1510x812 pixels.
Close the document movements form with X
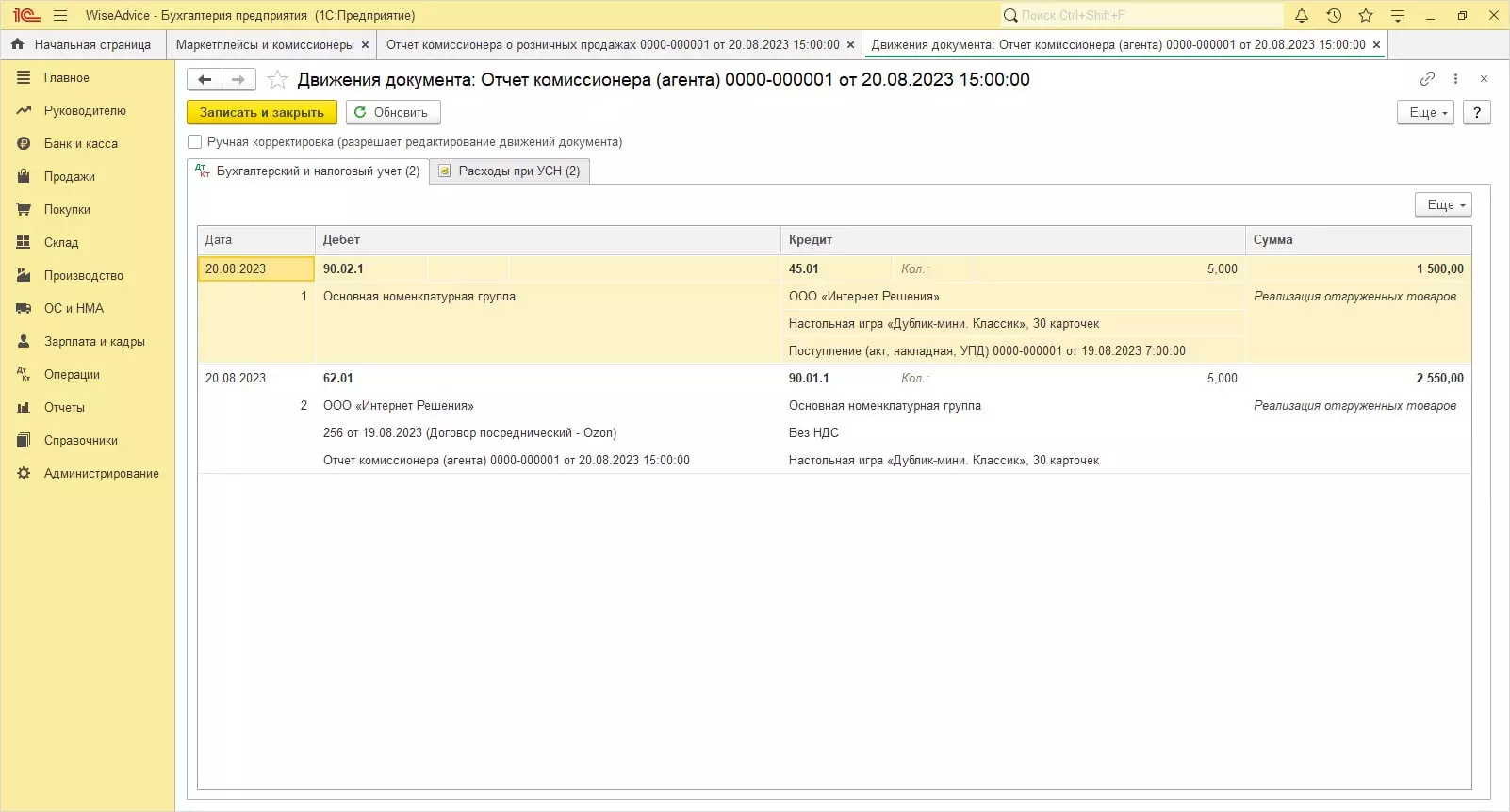click(x=1484, y=79)
